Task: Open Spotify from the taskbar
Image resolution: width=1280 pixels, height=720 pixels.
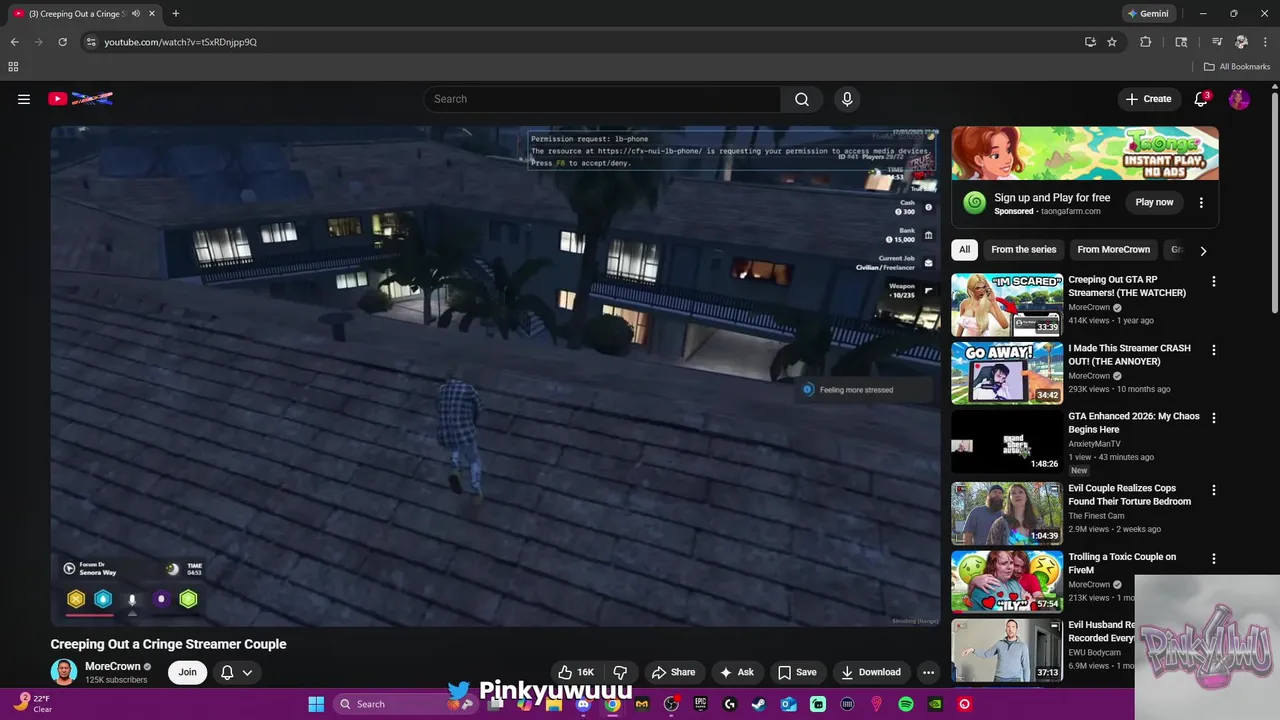Action: click(906, 704)
